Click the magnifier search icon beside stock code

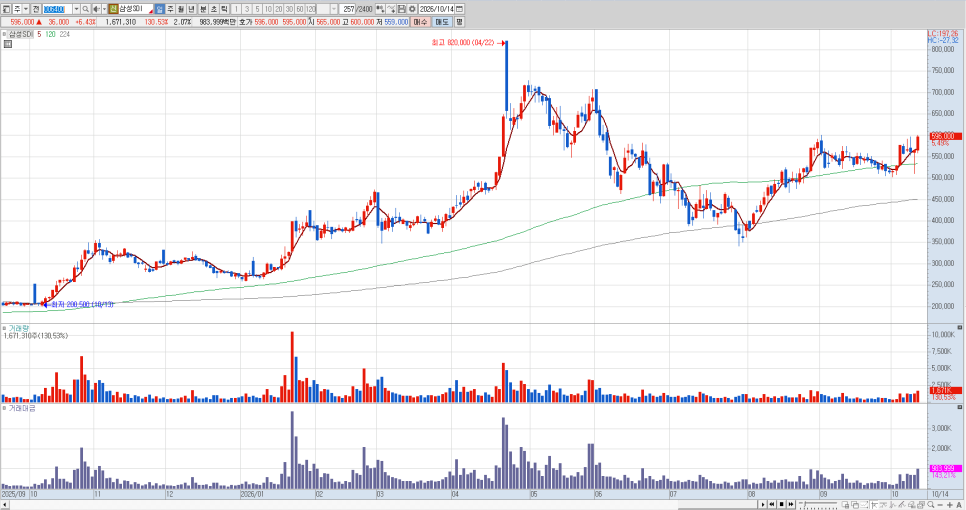point(86,9)
